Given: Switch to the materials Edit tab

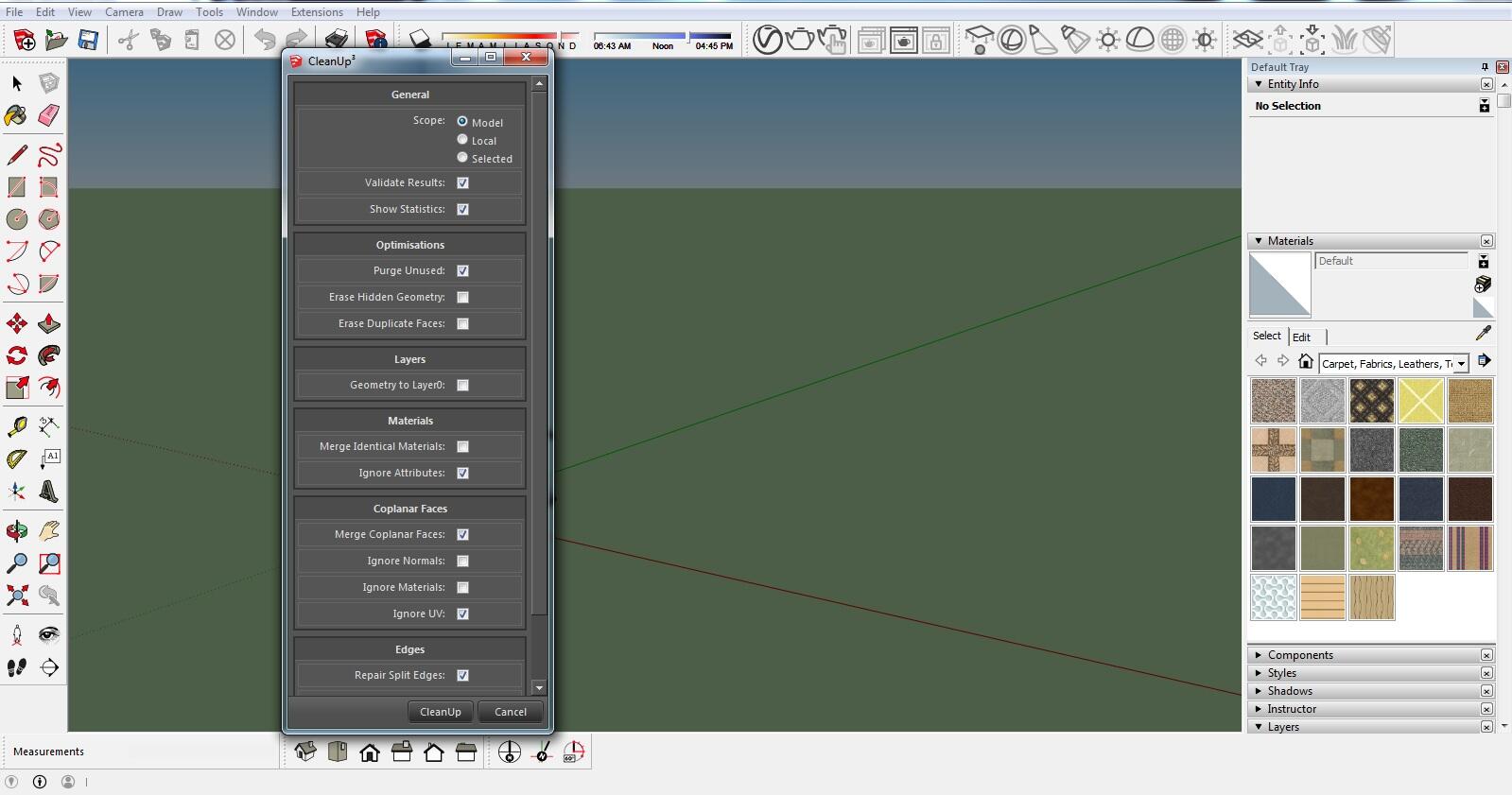Looking at the screenshot, I should click(1301, 337).
